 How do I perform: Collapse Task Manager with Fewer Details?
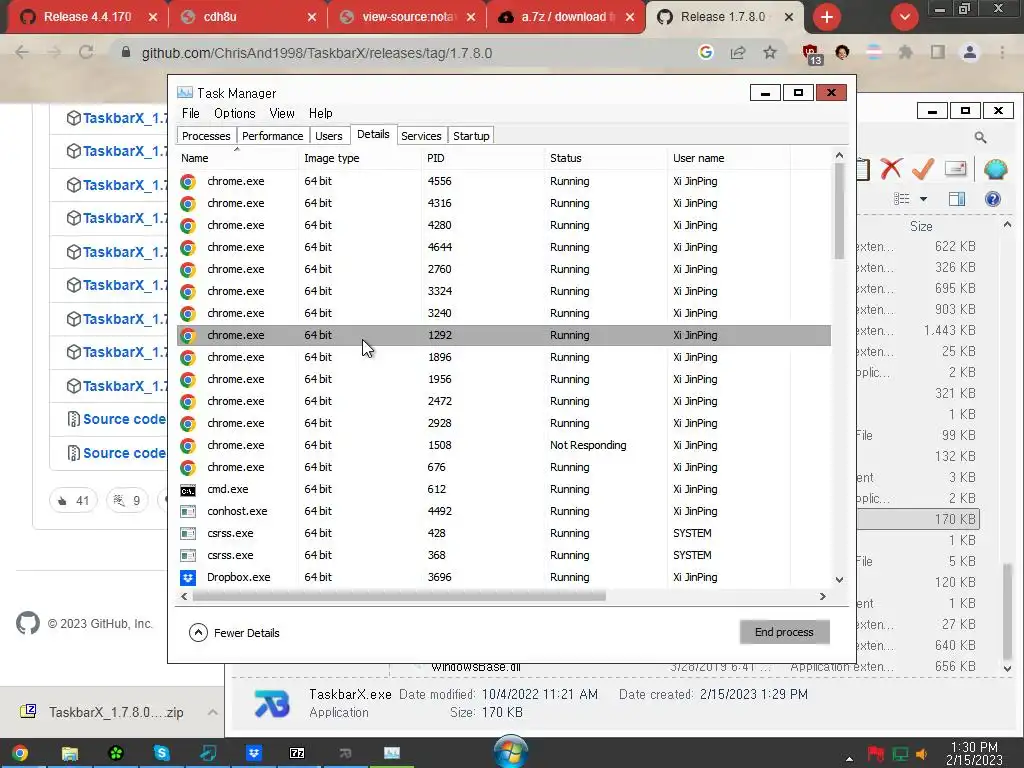tap(234, 633)
